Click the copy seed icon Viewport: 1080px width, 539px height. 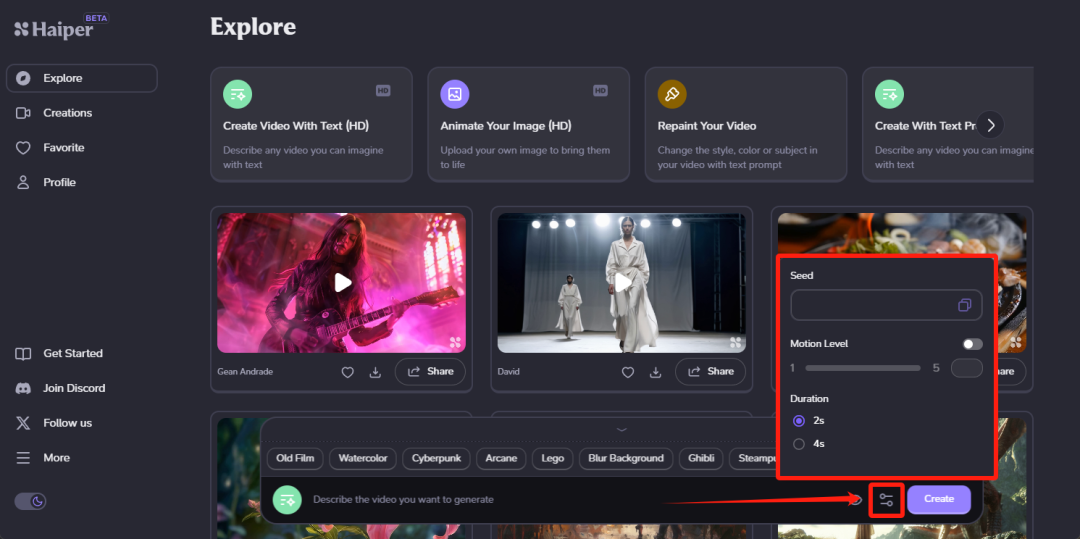964,305
